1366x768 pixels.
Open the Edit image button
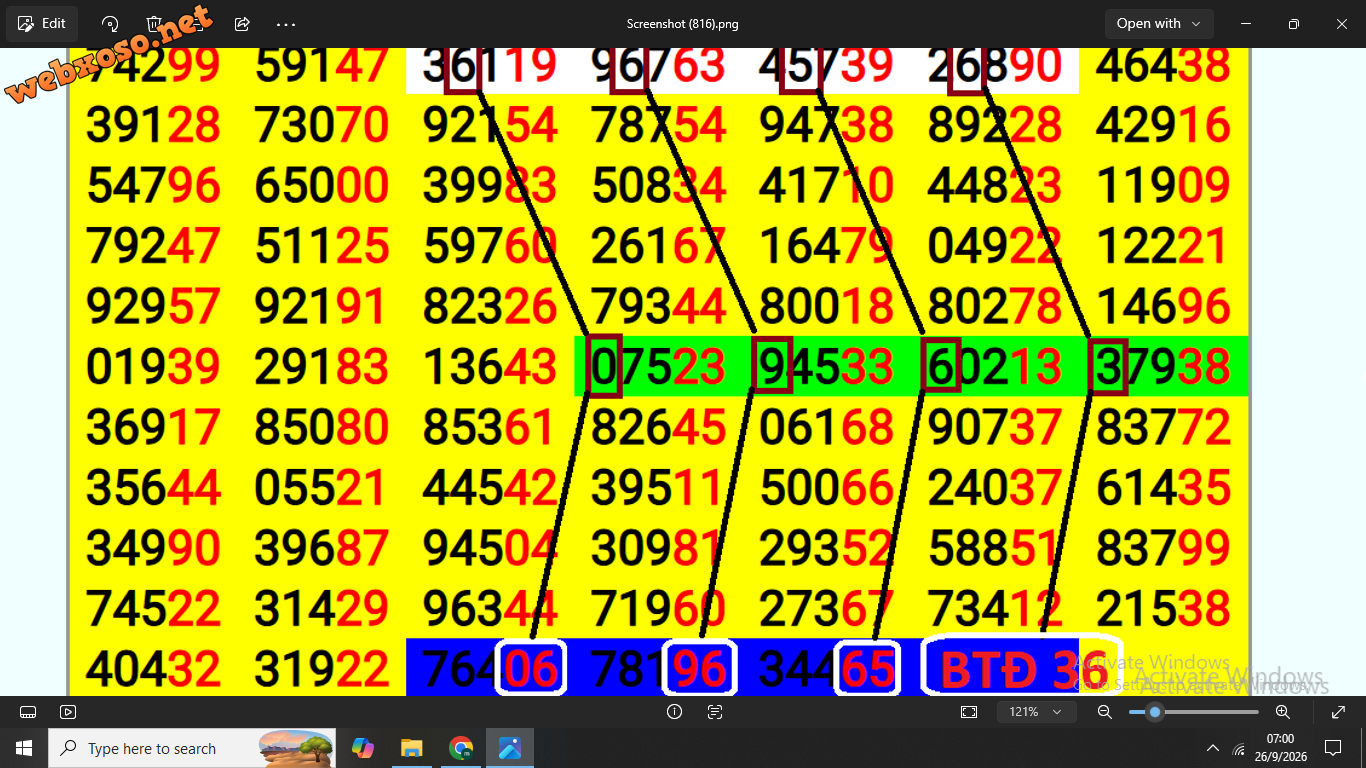(x=42, y=23)
